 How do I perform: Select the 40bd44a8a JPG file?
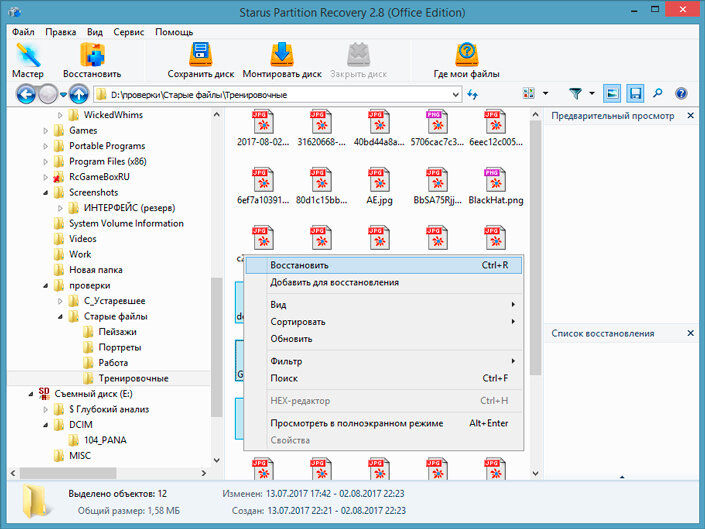pos(379,129)
